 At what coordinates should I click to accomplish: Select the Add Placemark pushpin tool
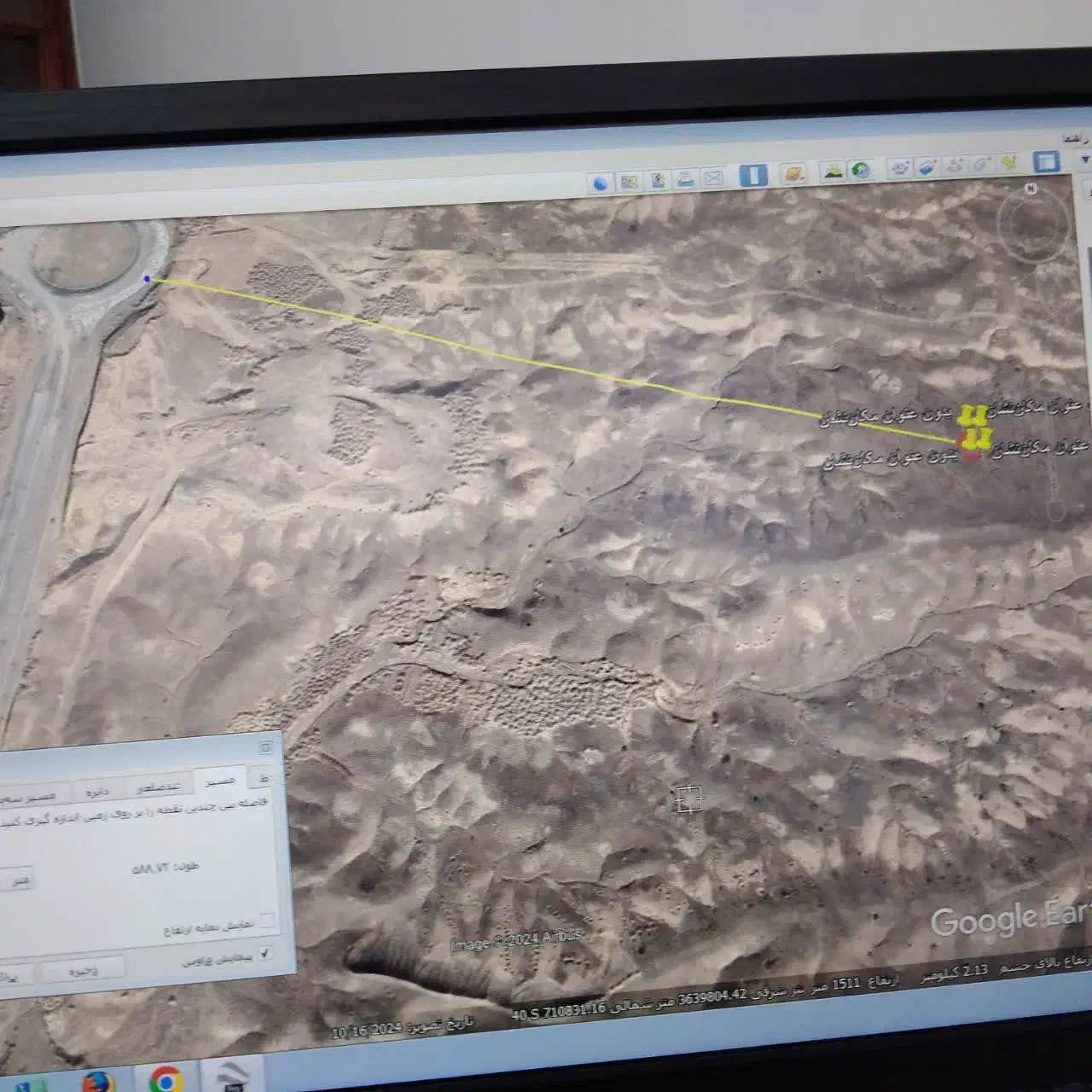coord(1010,164)
